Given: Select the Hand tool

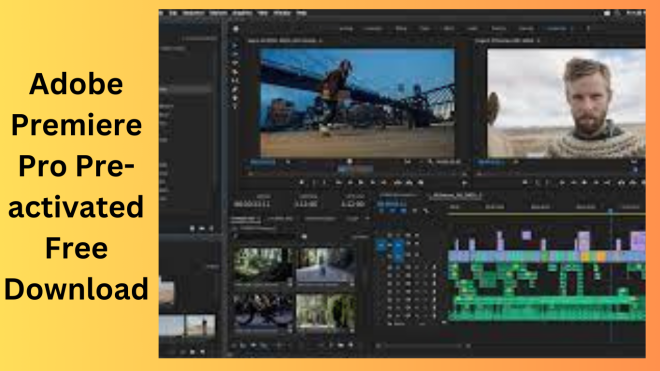Looking at the screenshot, I should 235,98.
